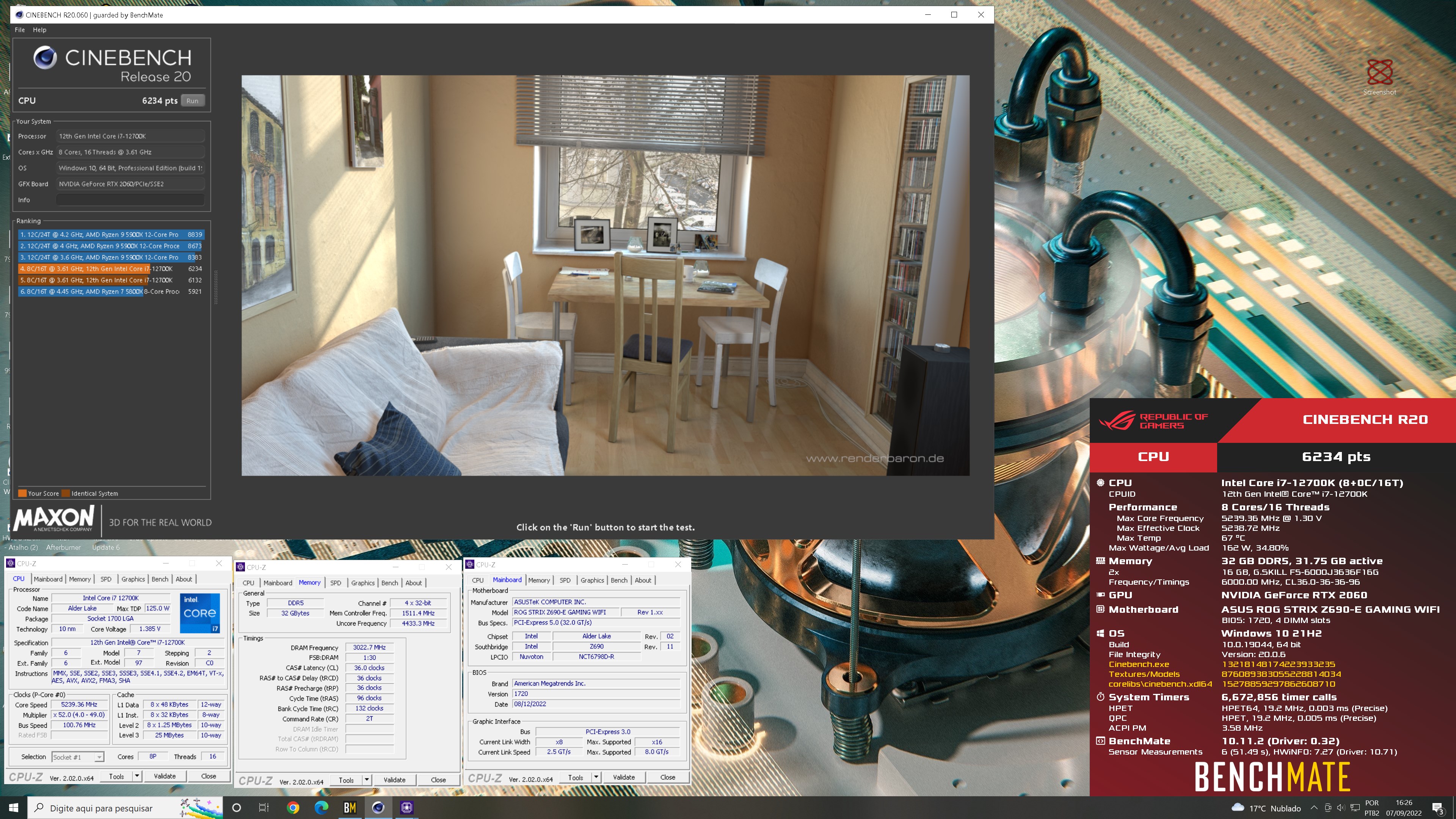Viewport: 1456px width, 819px height.
Task: Click Close button in CPU-Z CPU window
Action: tap(209, 776)
